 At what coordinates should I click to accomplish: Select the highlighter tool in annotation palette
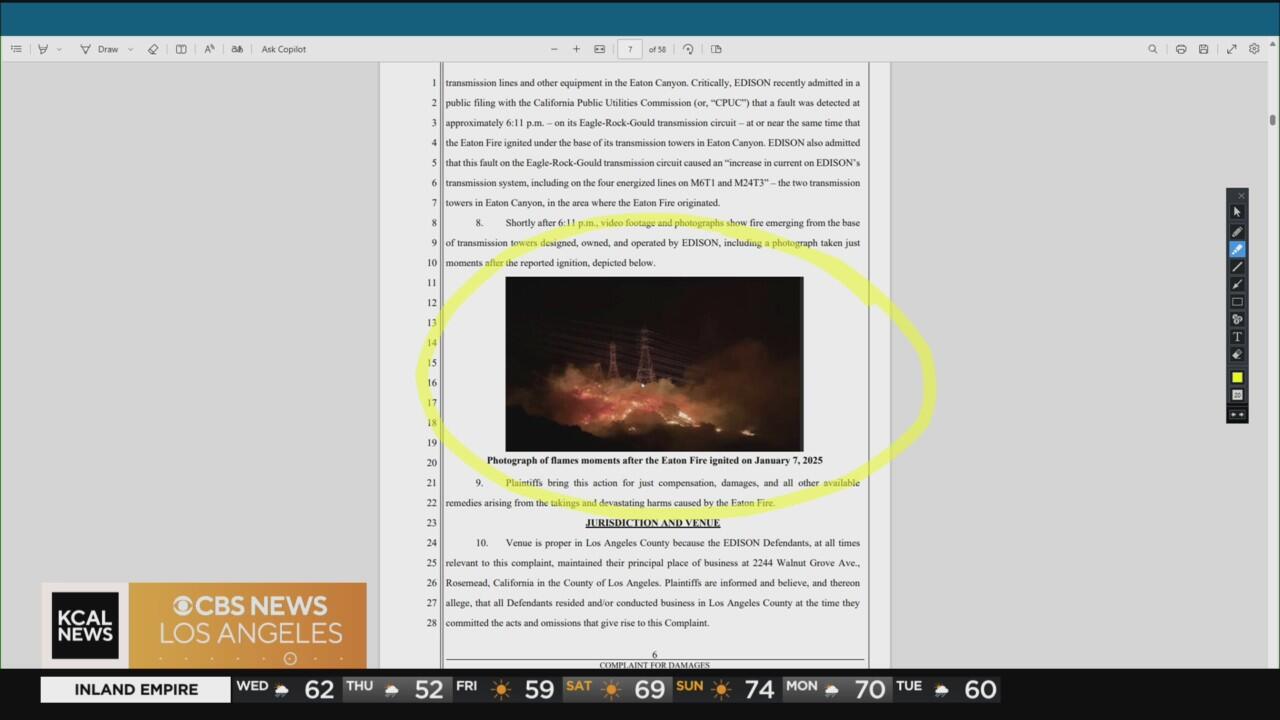1237,249
